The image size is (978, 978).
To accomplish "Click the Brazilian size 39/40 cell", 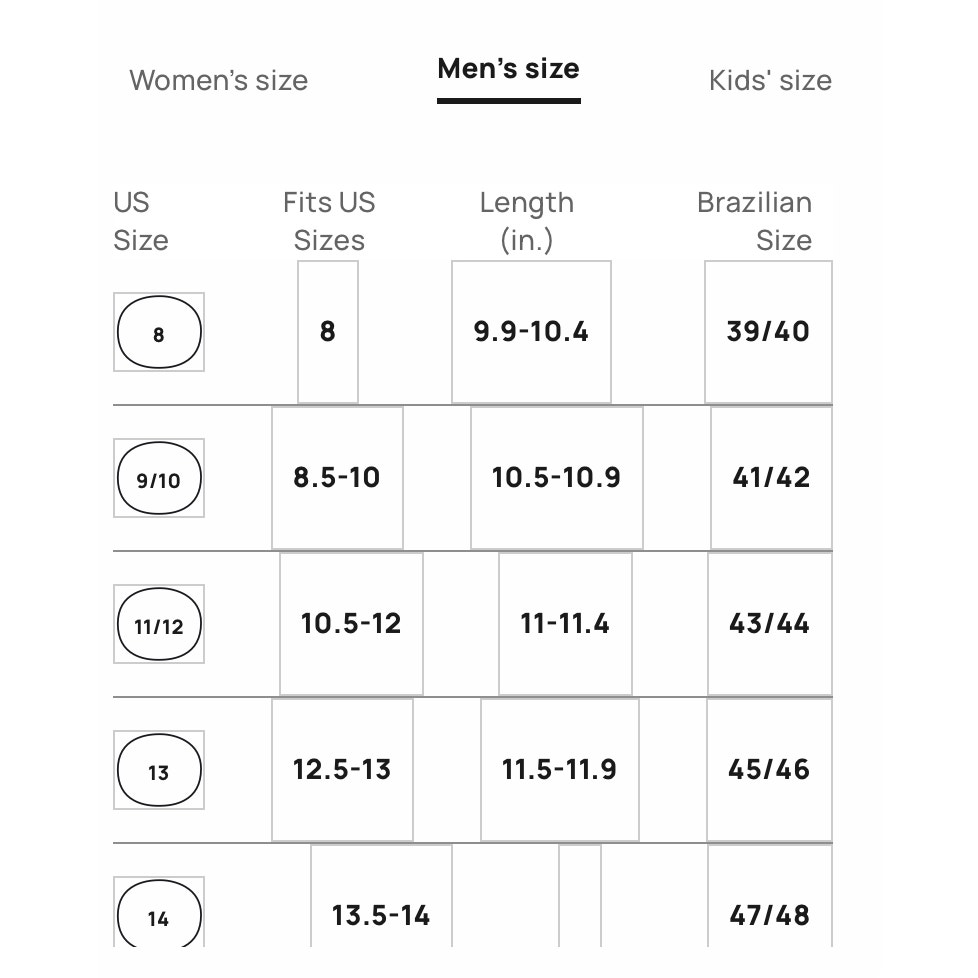I will pyautogui.click(x=768, y=332).
